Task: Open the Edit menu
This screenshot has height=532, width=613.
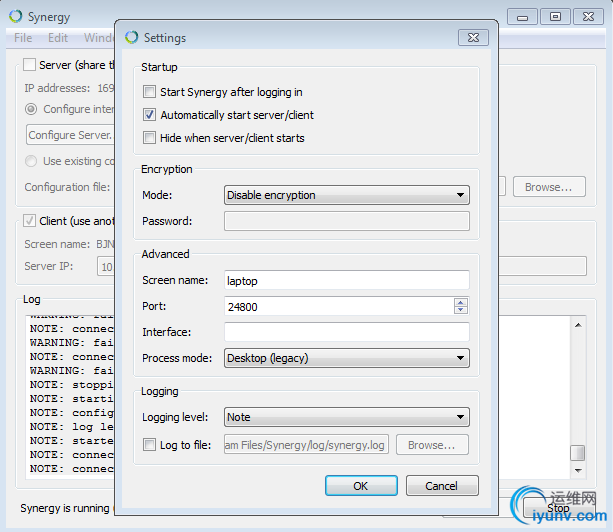Action: pos(58,38)
